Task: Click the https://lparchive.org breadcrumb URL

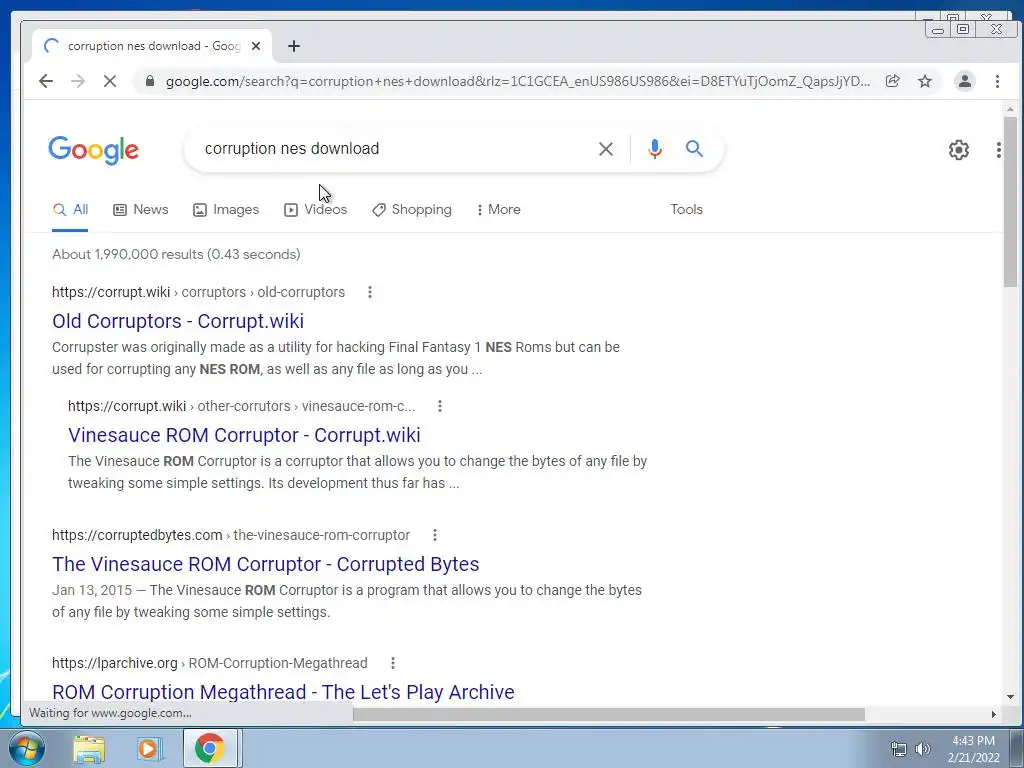Action: (210, 664)
